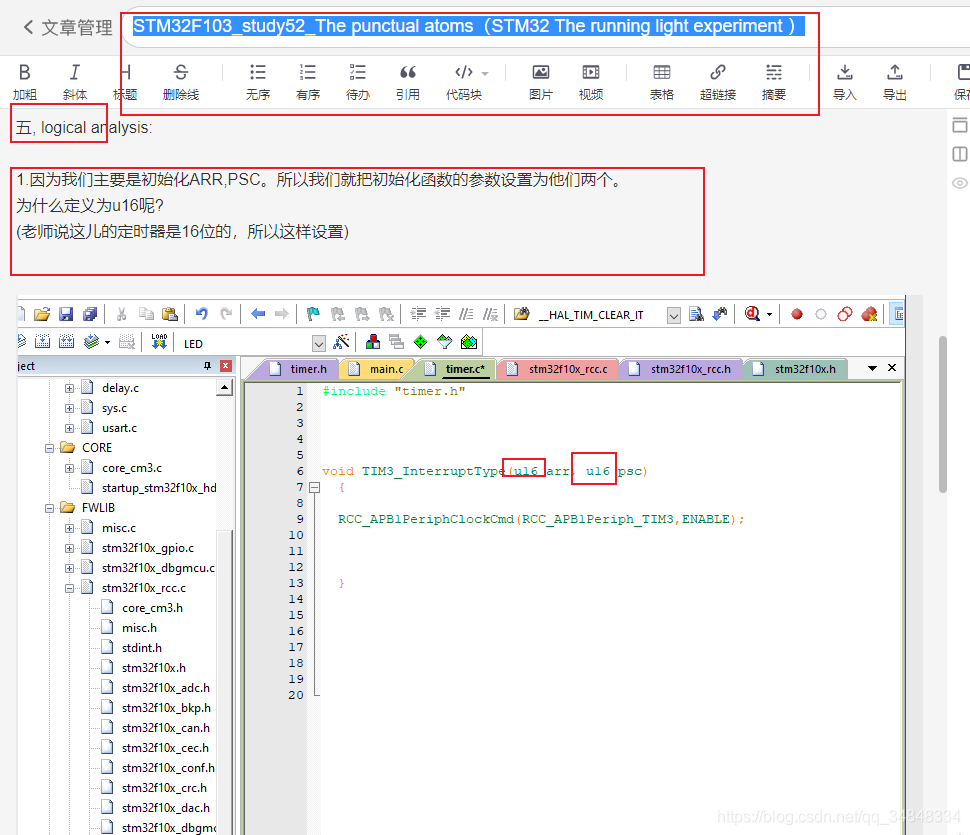Open file icon in Keil toolbar
Viewport: 970px width, 835px height.
41,314
